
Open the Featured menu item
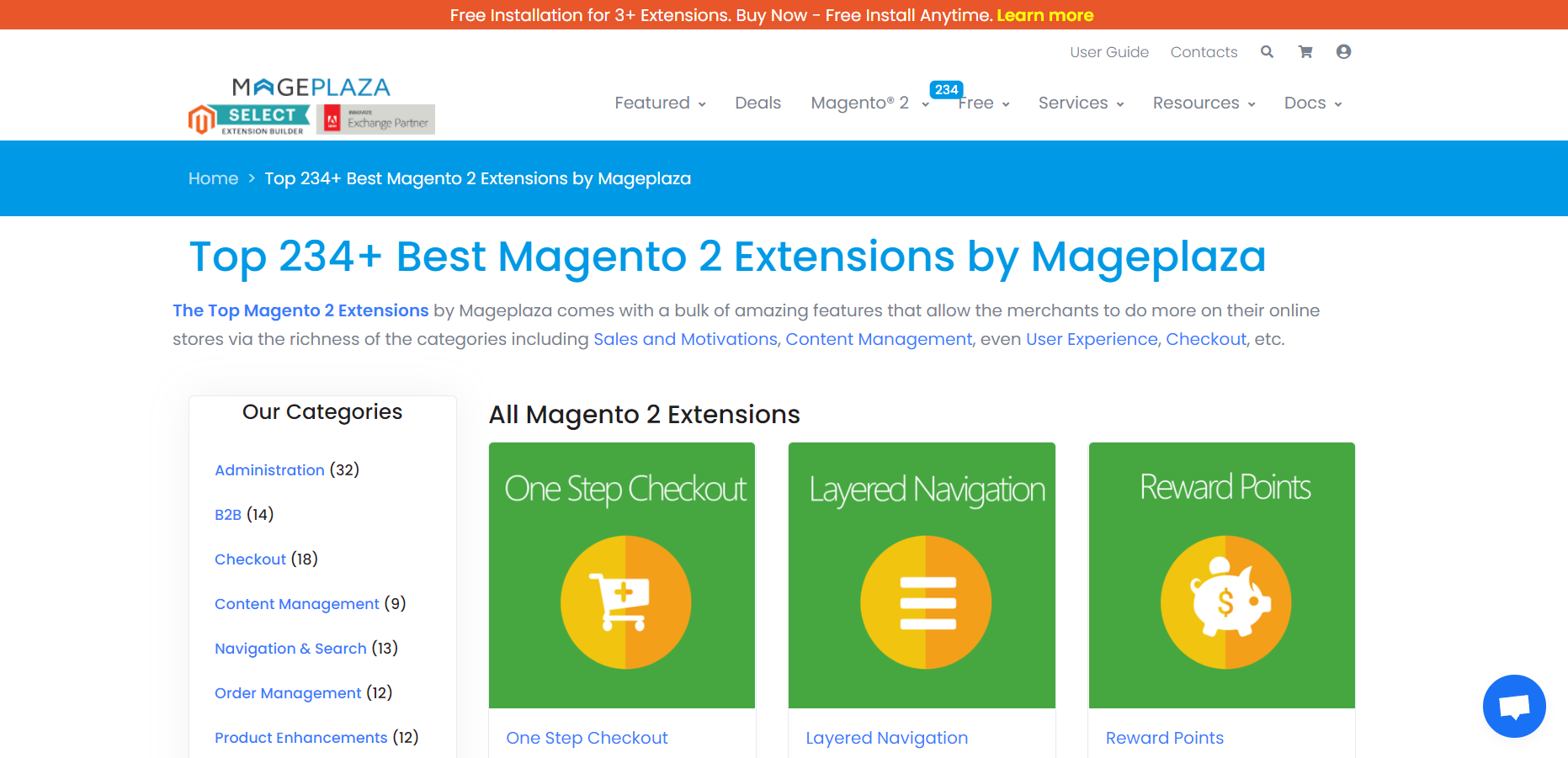coord(652,103)
